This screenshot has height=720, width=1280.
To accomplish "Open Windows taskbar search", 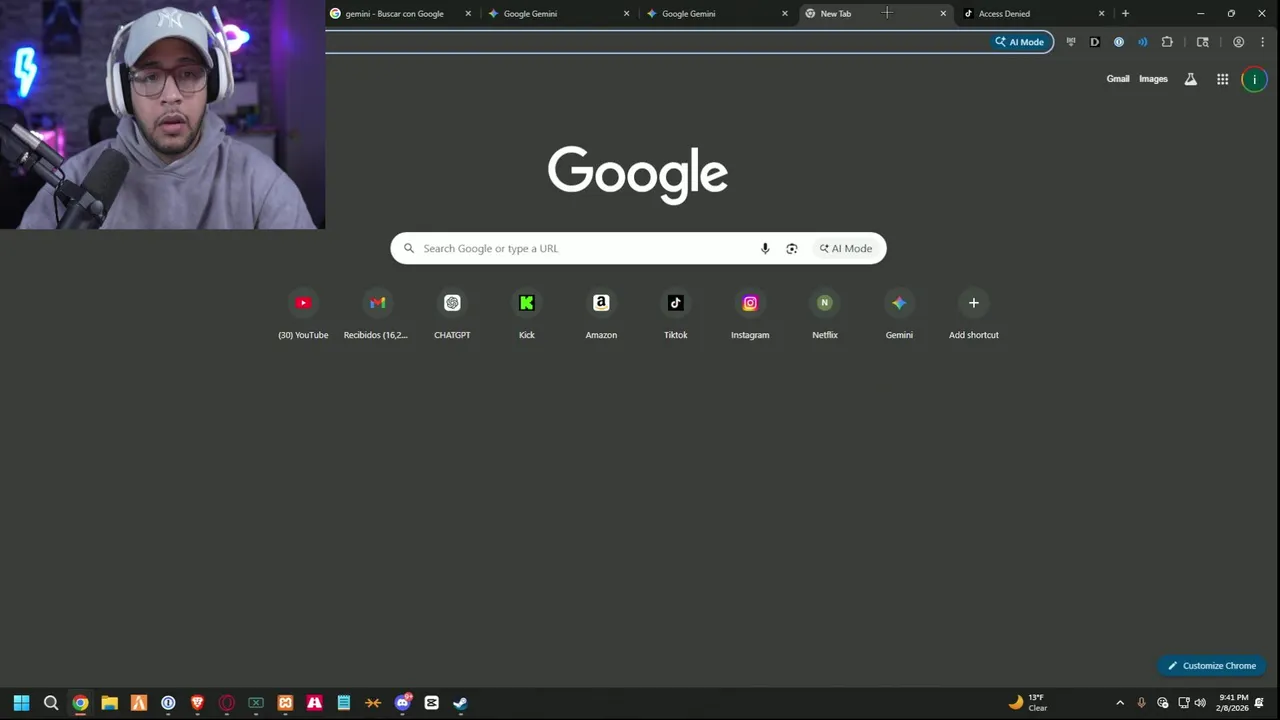I will (51, 703).
